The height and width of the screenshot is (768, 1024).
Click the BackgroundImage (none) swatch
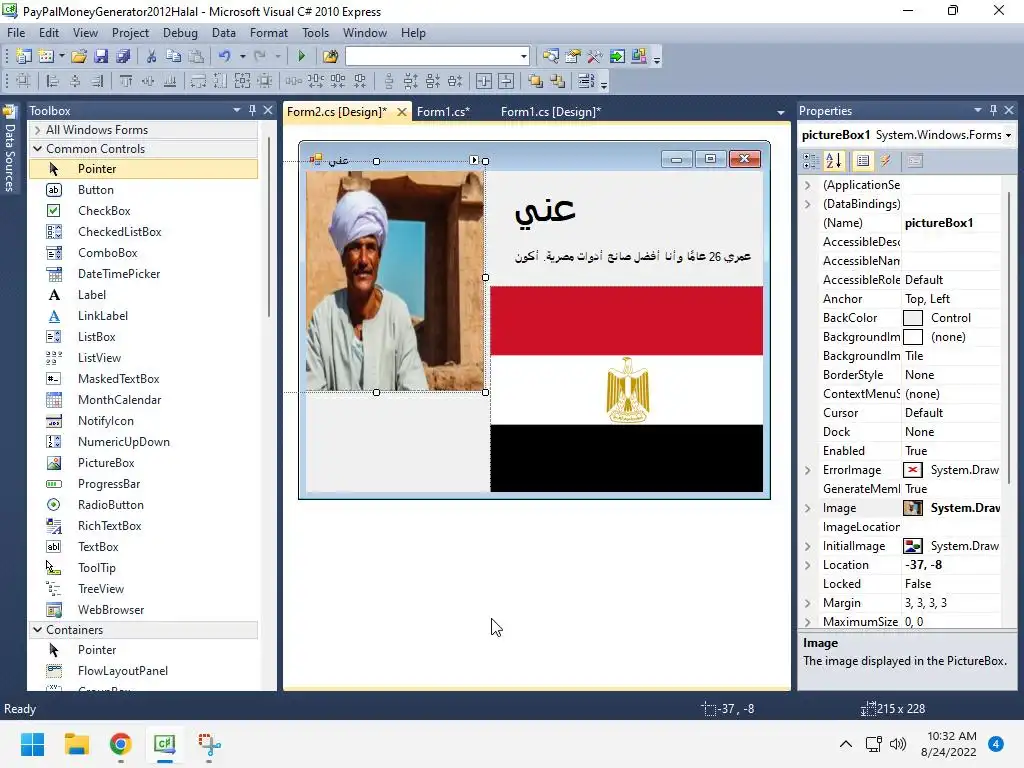click(912, 337)
